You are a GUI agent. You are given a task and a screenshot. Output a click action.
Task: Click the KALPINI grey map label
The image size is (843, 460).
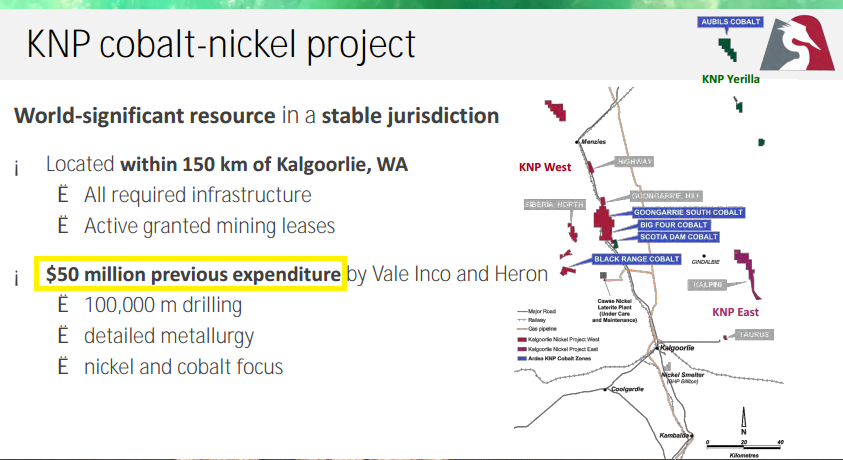[707, 285]
